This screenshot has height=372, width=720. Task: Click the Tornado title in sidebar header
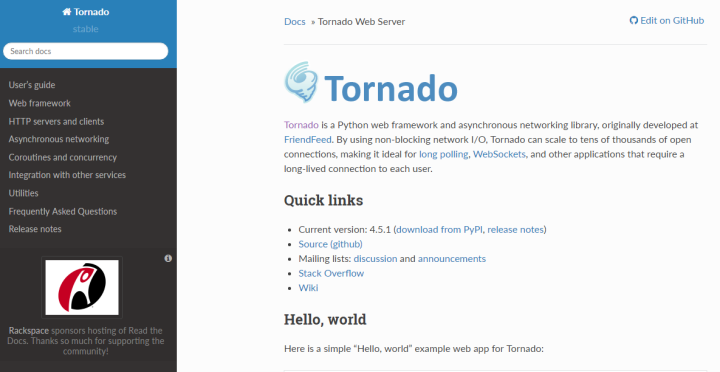[91, 12]
